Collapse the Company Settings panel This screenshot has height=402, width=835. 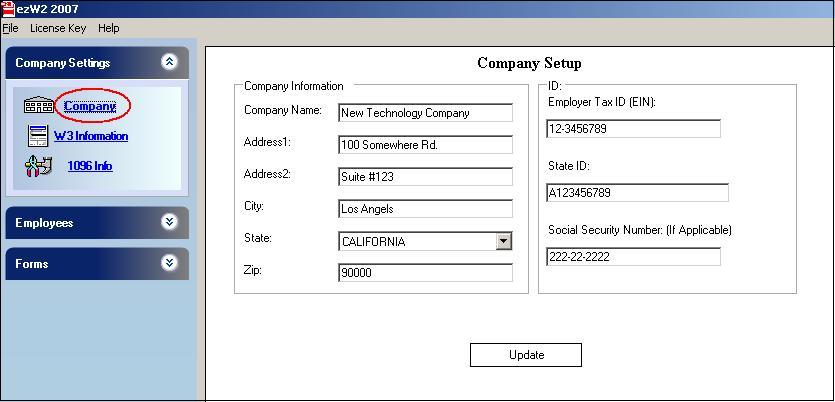click(x=169, y=62)
